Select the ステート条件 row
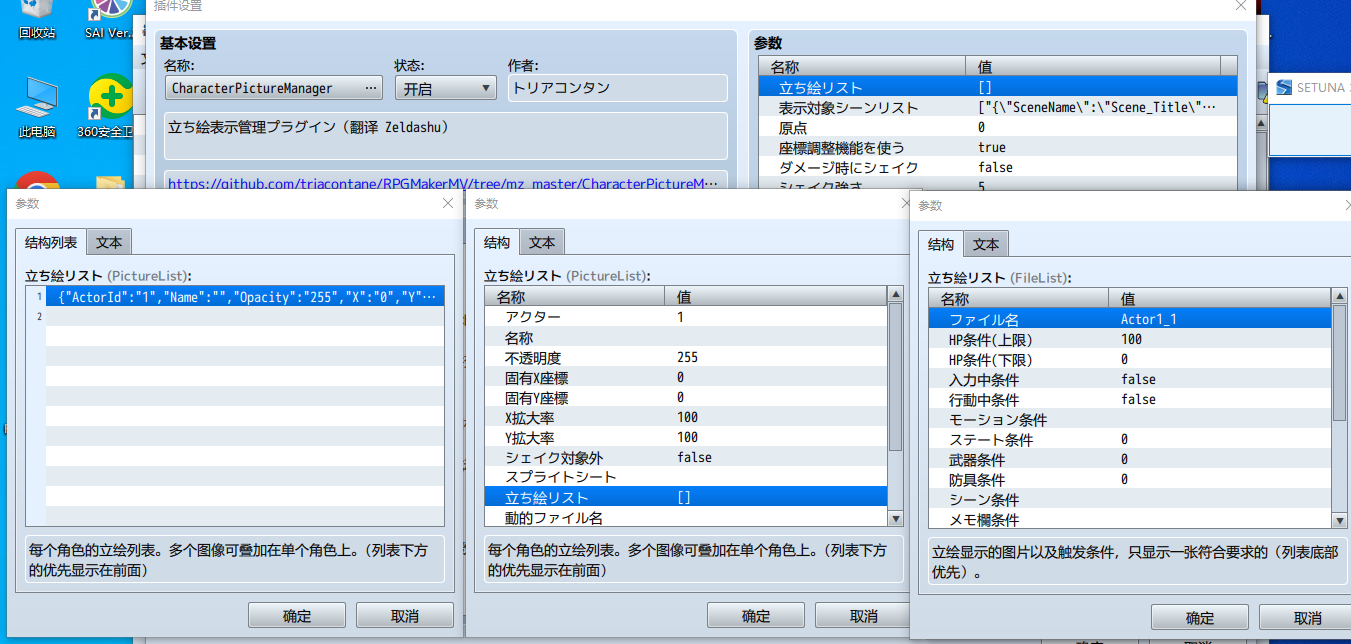The image size is (1351, 644). click(1130, 439)
